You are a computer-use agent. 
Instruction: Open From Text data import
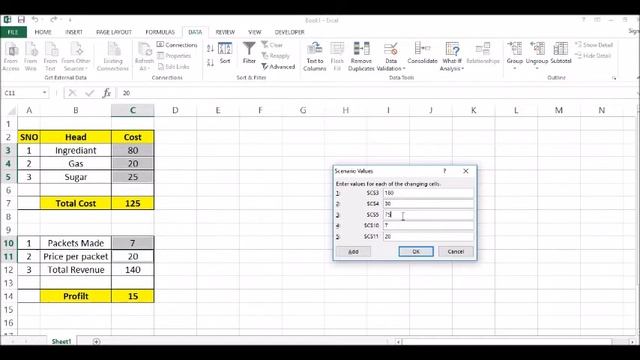pyautogui.click(x=51, y=56)
